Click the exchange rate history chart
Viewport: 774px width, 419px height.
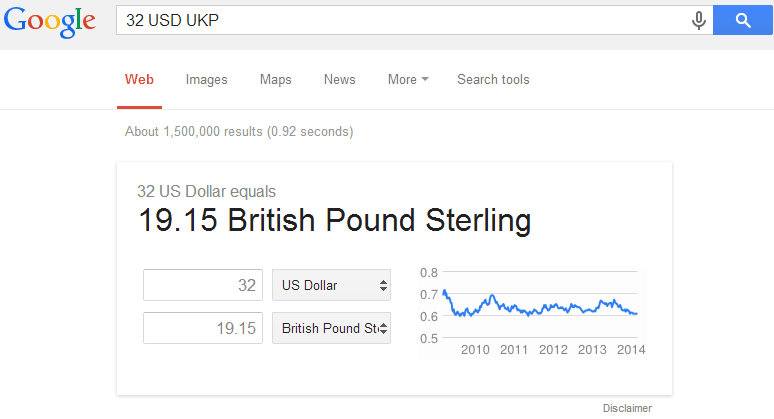click(532, 312)
